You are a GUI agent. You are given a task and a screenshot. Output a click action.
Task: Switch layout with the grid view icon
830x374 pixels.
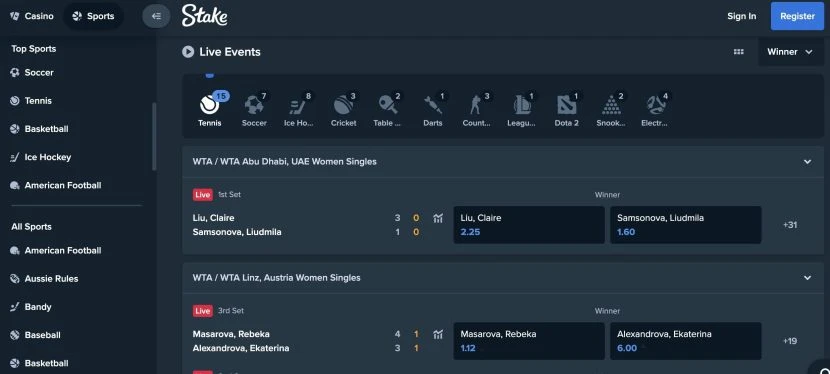tap(738, 52)
